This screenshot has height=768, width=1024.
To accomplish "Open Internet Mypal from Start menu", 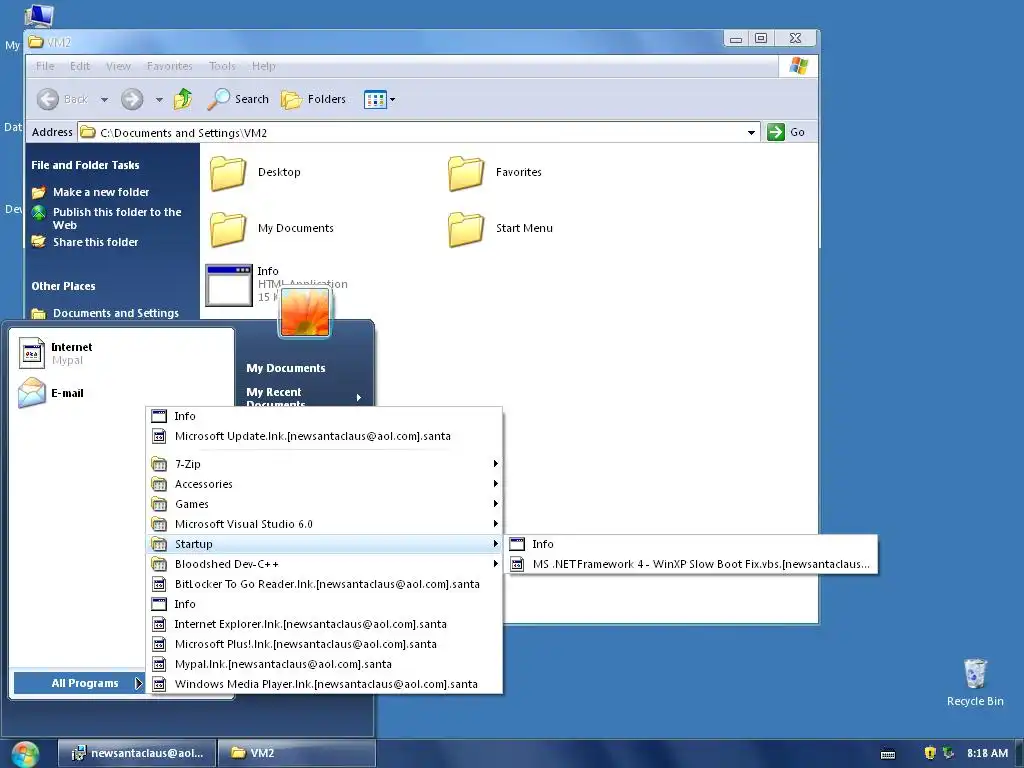I will [121, 353].
